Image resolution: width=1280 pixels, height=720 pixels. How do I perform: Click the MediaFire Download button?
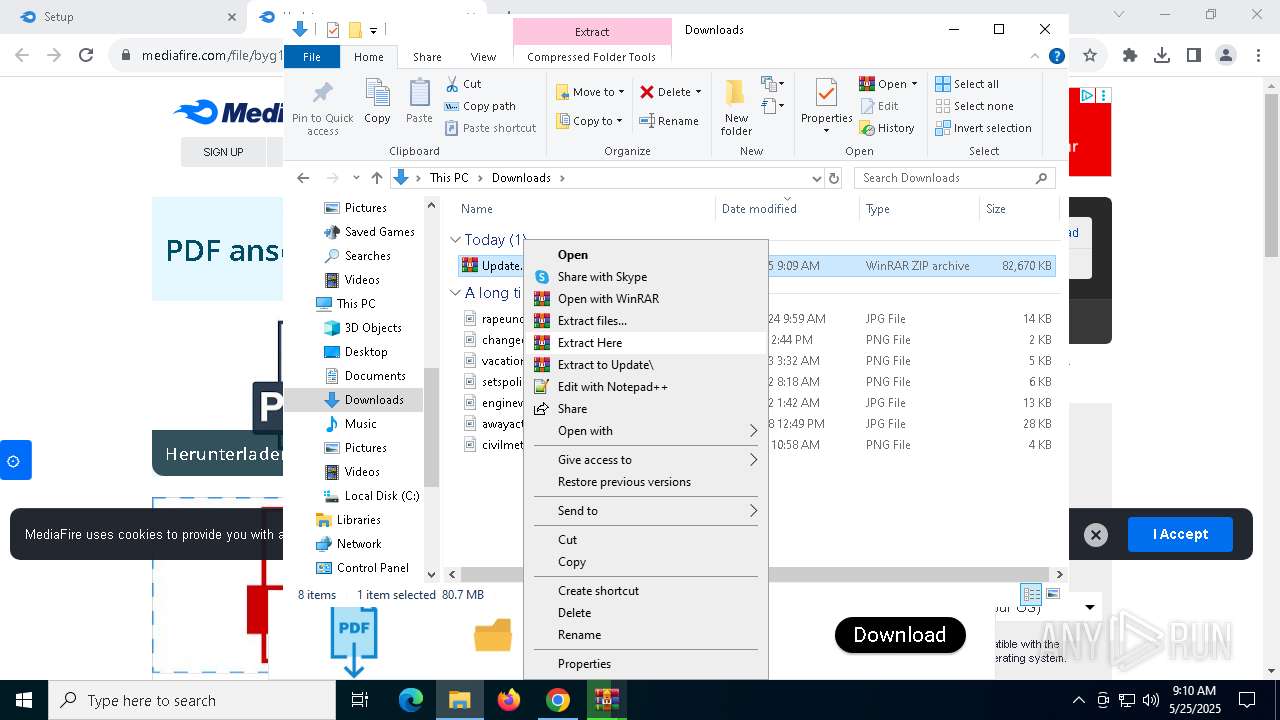point(900,635)
